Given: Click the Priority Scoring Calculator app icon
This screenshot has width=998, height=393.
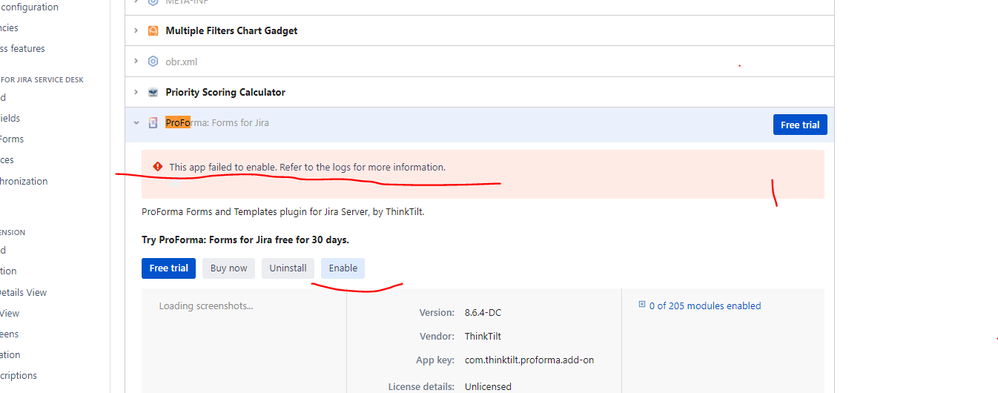Looking at the screenshot, I should pos(153,92).
